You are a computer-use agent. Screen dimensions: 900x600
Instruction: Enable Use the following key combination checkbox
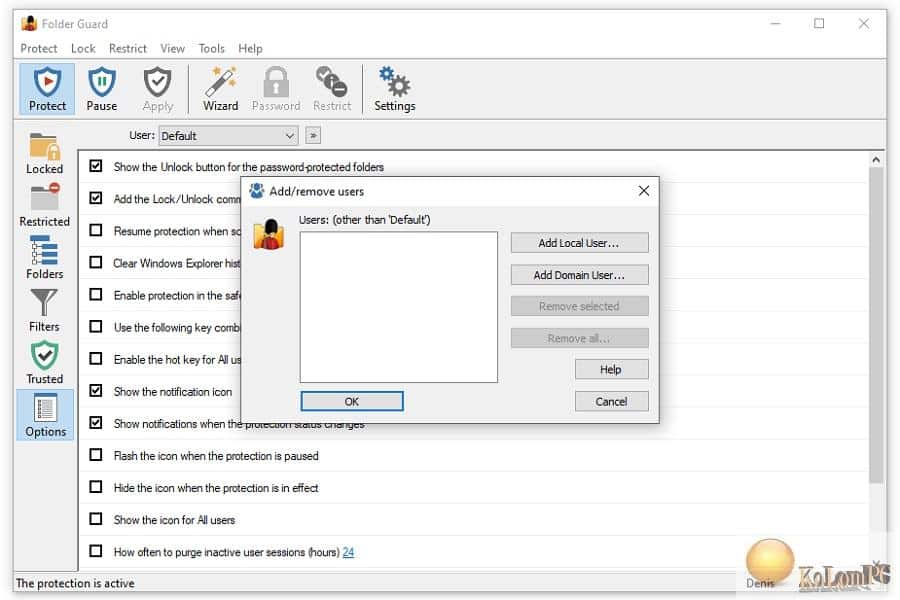tap(96, 327)
